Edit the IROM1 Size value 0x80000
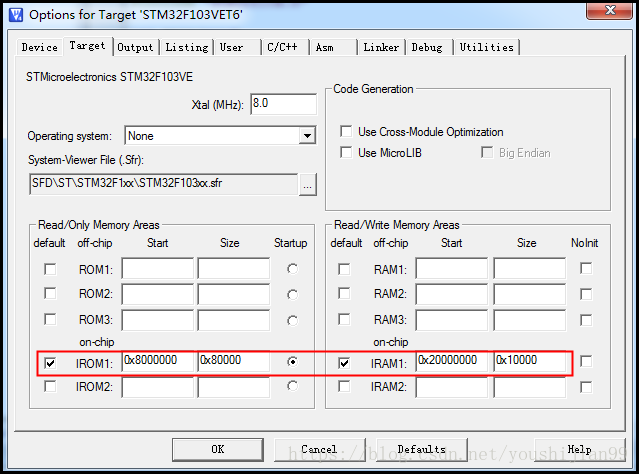639x474 pixels. [x=234, y=361]
